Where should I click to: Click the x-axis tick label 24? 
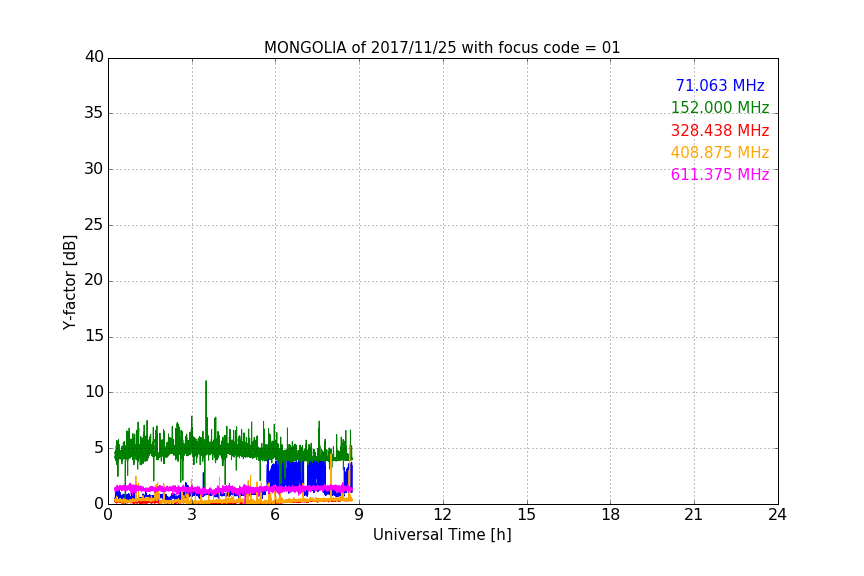tap(777, 515)
